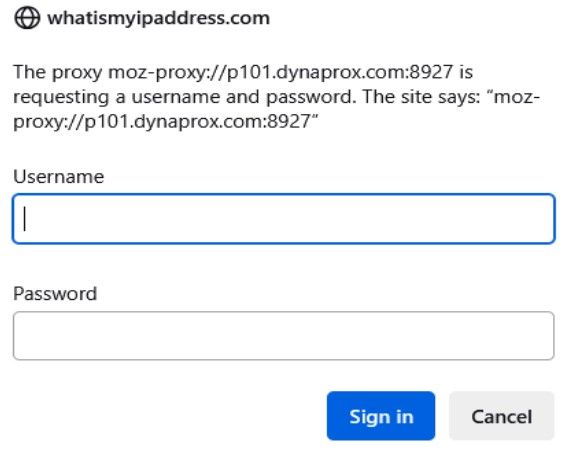The image size is (575, 450).
Task: Click the site identity globe in the dialog header
Action: [x=27, y=18]
